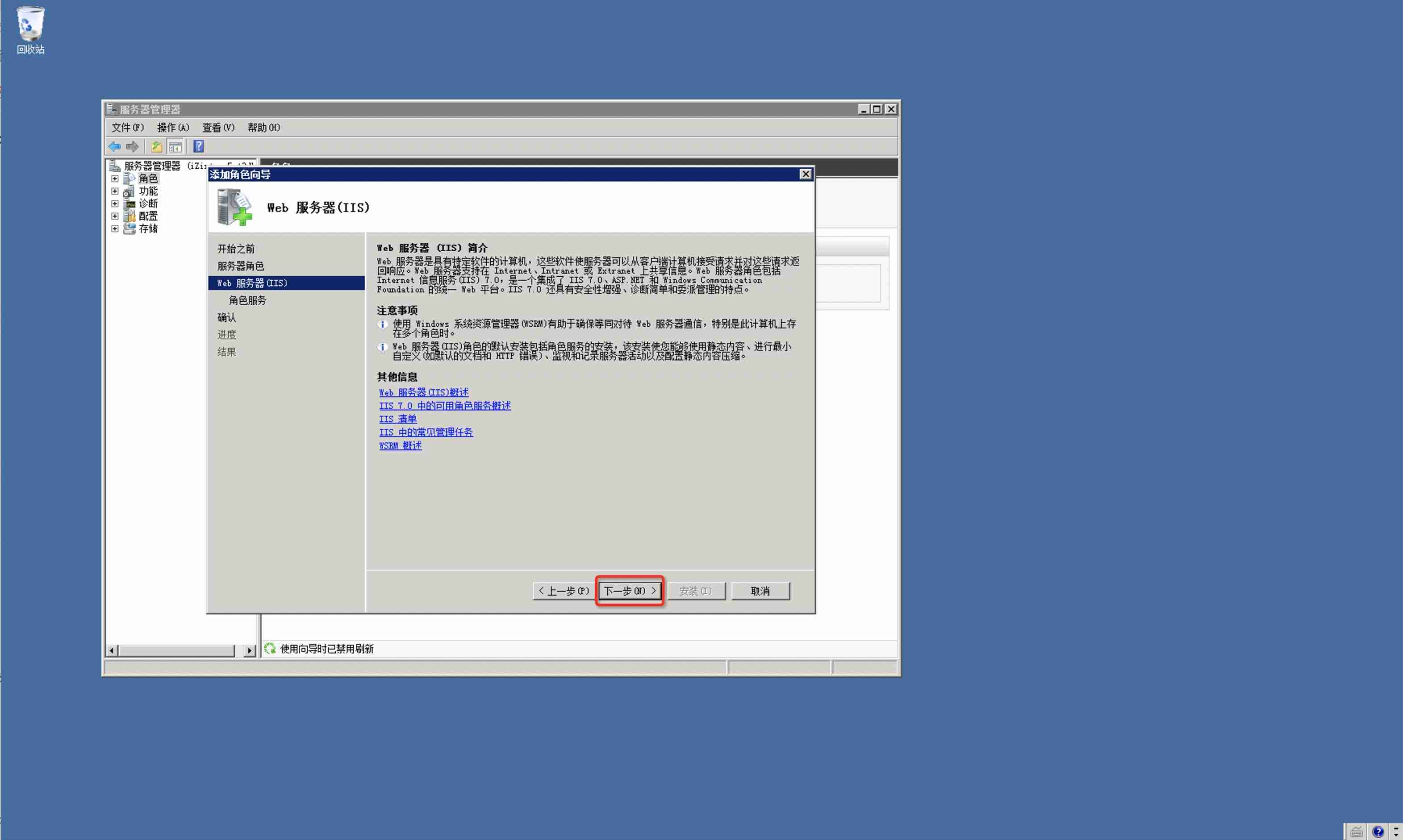
Task: Open the 查看(V) menu
Action: pyautogui.click(x=218, y=127)
